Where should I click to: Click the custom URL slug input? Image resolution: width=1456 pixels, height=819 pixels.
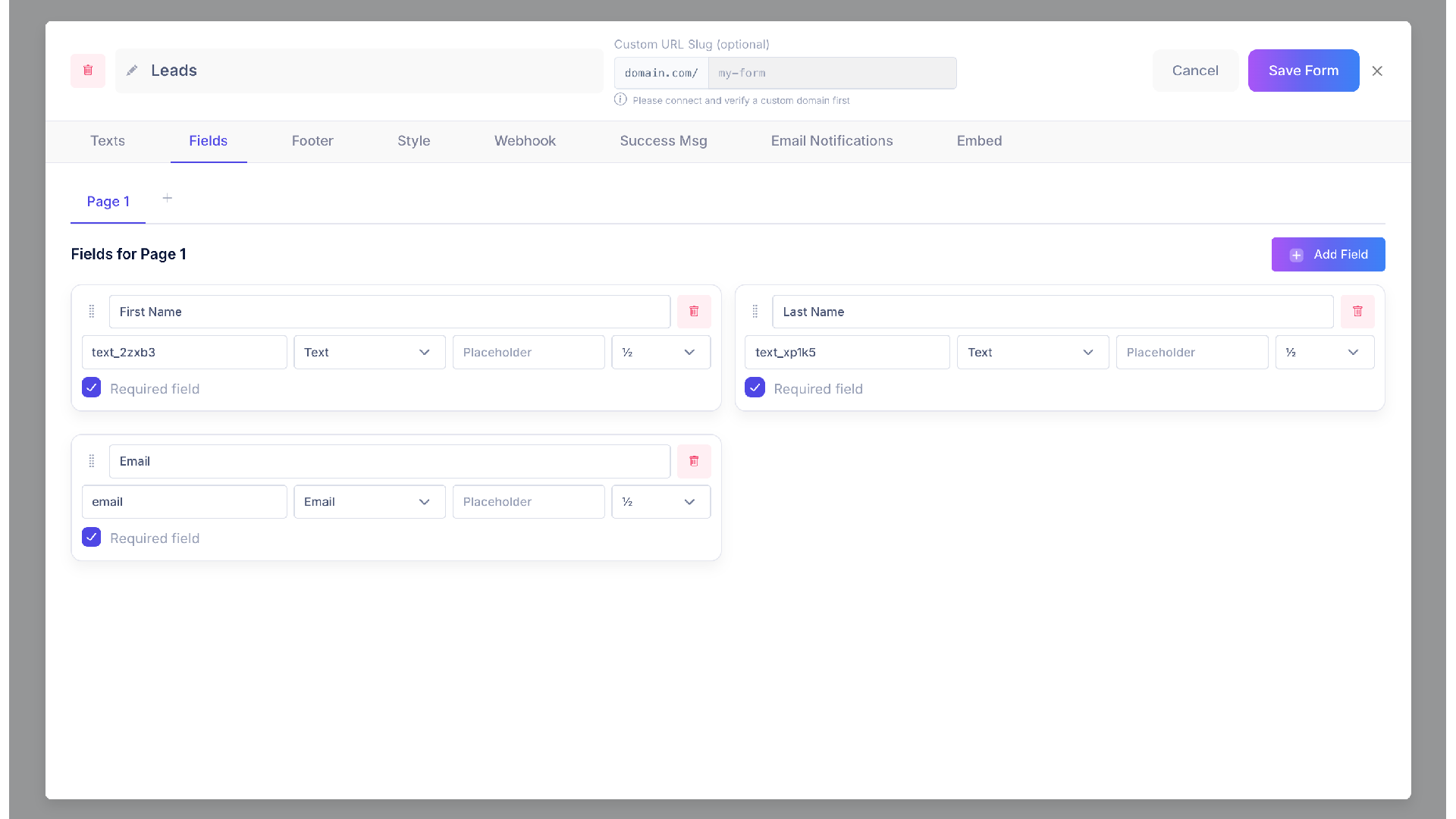tap(832, 73)
